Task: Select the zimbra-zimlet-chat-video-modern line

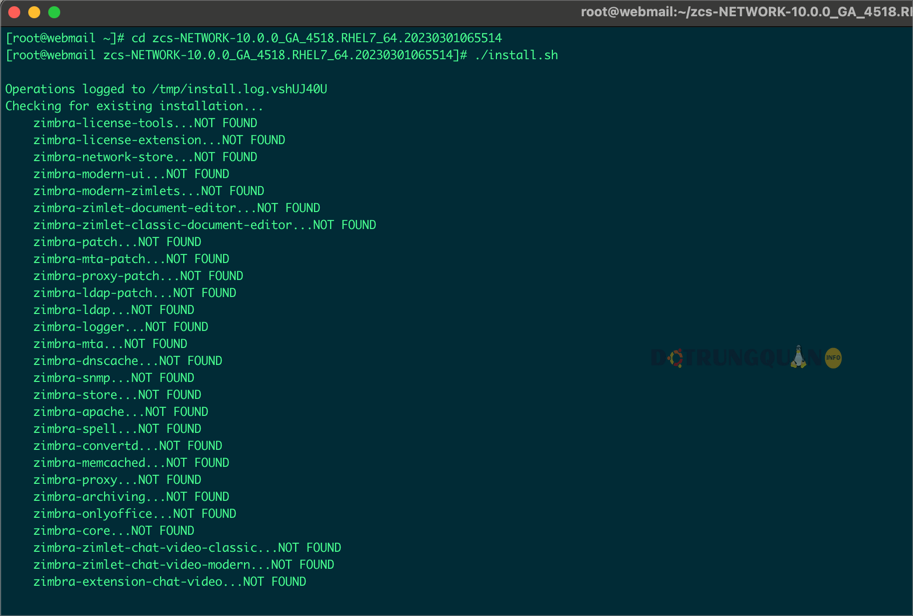Action: [x=183, y=564]
